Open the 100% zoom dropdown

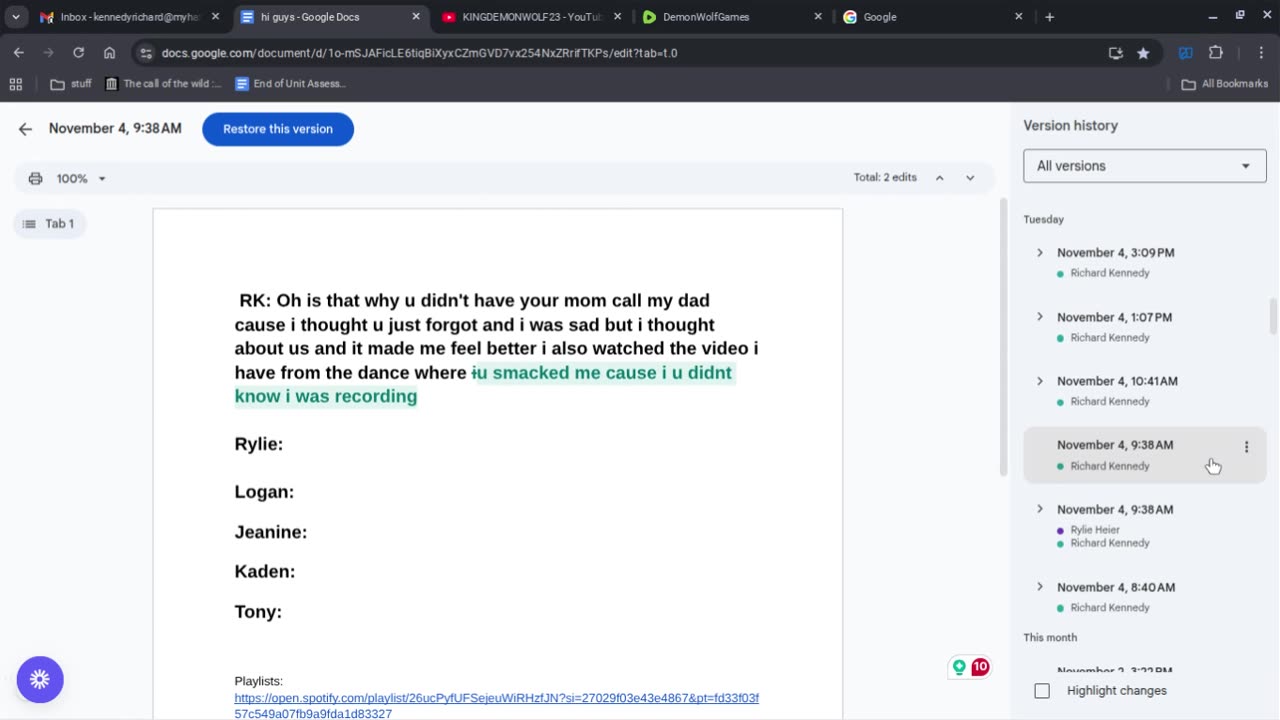(81, 178)
